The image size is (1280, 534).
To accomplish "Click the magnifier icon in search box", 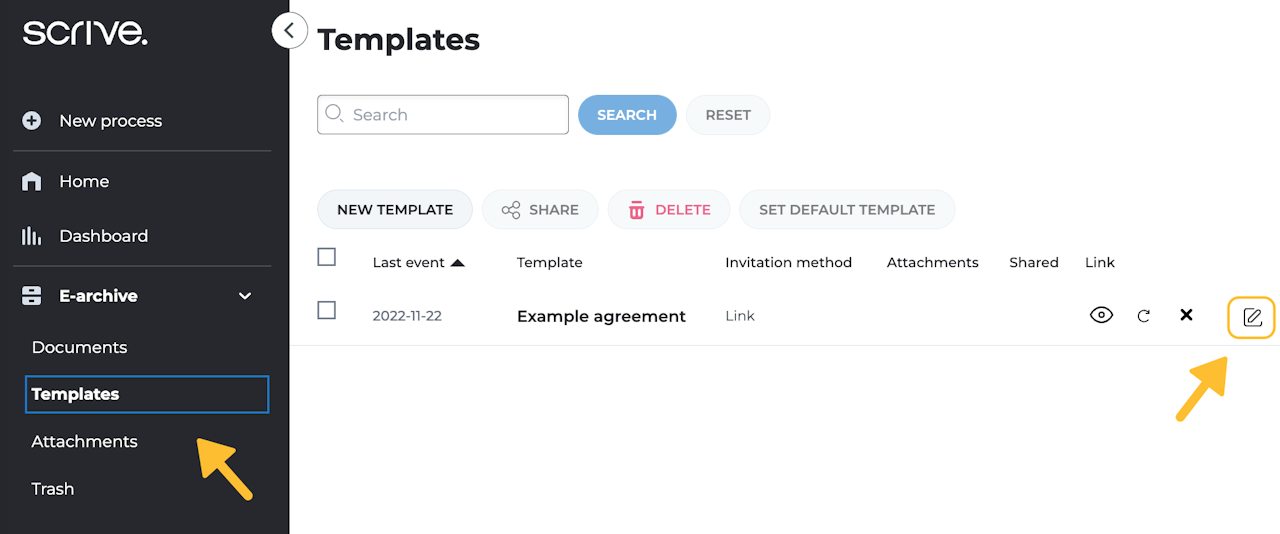I will pyautogui.click(x=334, y=114).
